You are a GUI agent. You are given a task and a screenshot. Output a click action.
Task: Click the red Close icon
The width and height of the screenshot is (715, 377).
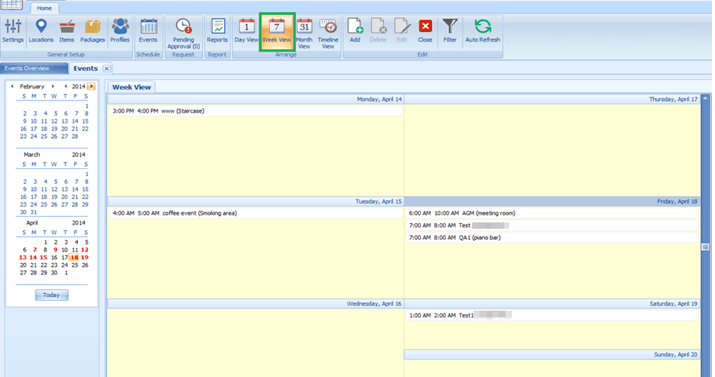point(425,31)
